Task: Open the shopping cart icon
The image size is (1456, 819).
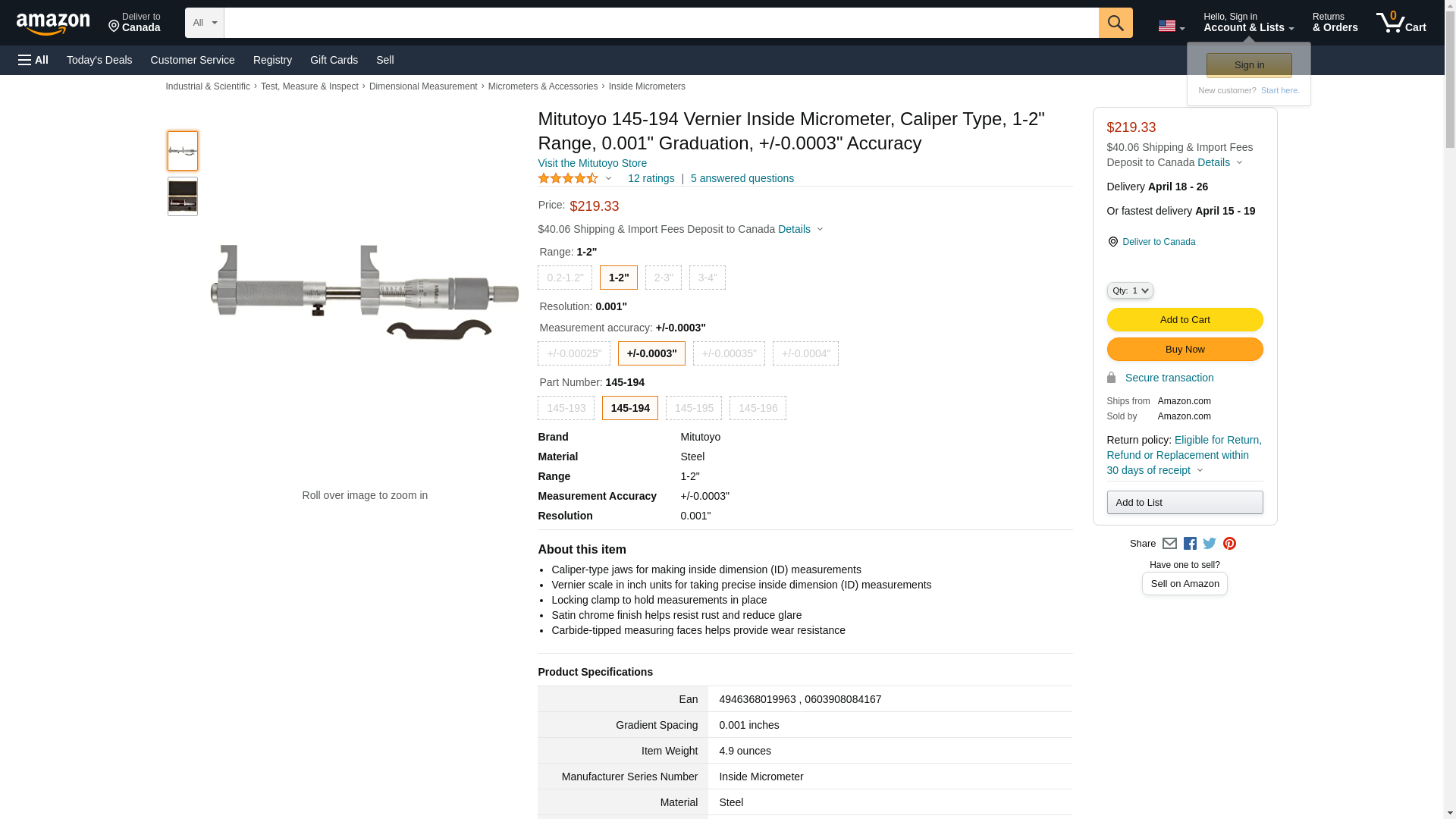Action: (x=1401, y=23)
